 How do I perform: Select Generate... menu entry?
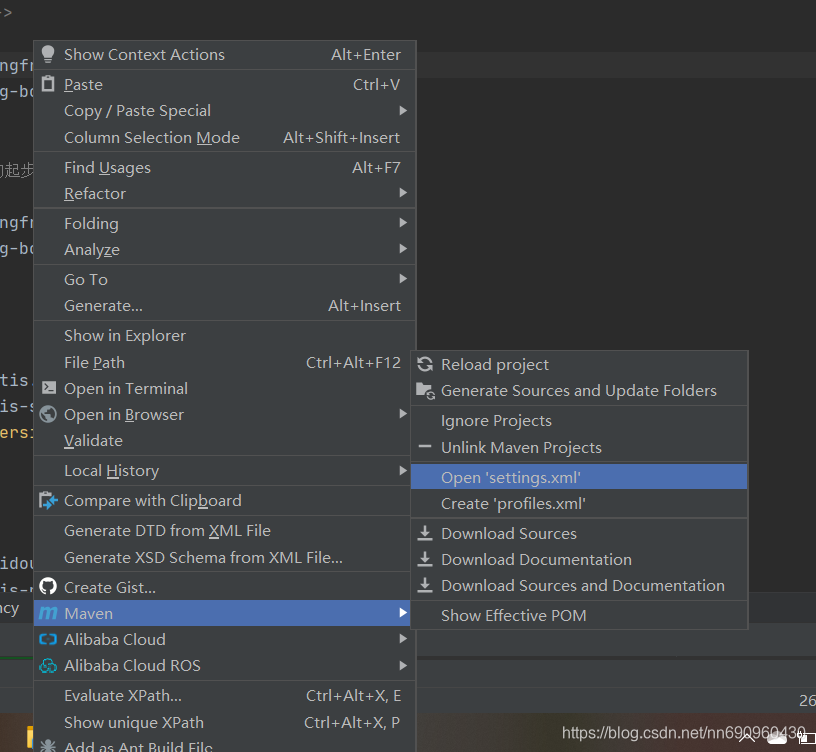225,305
